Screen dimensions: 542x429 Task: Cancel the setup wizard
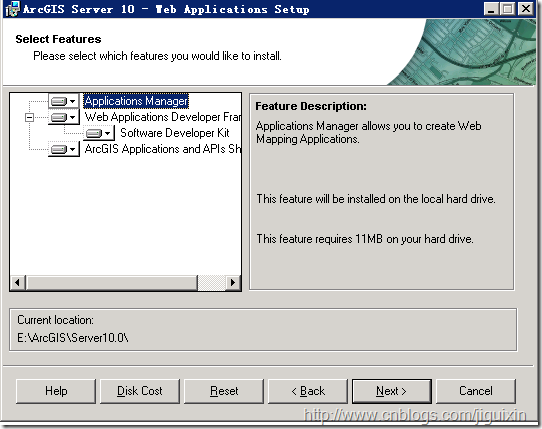(476, 391)
